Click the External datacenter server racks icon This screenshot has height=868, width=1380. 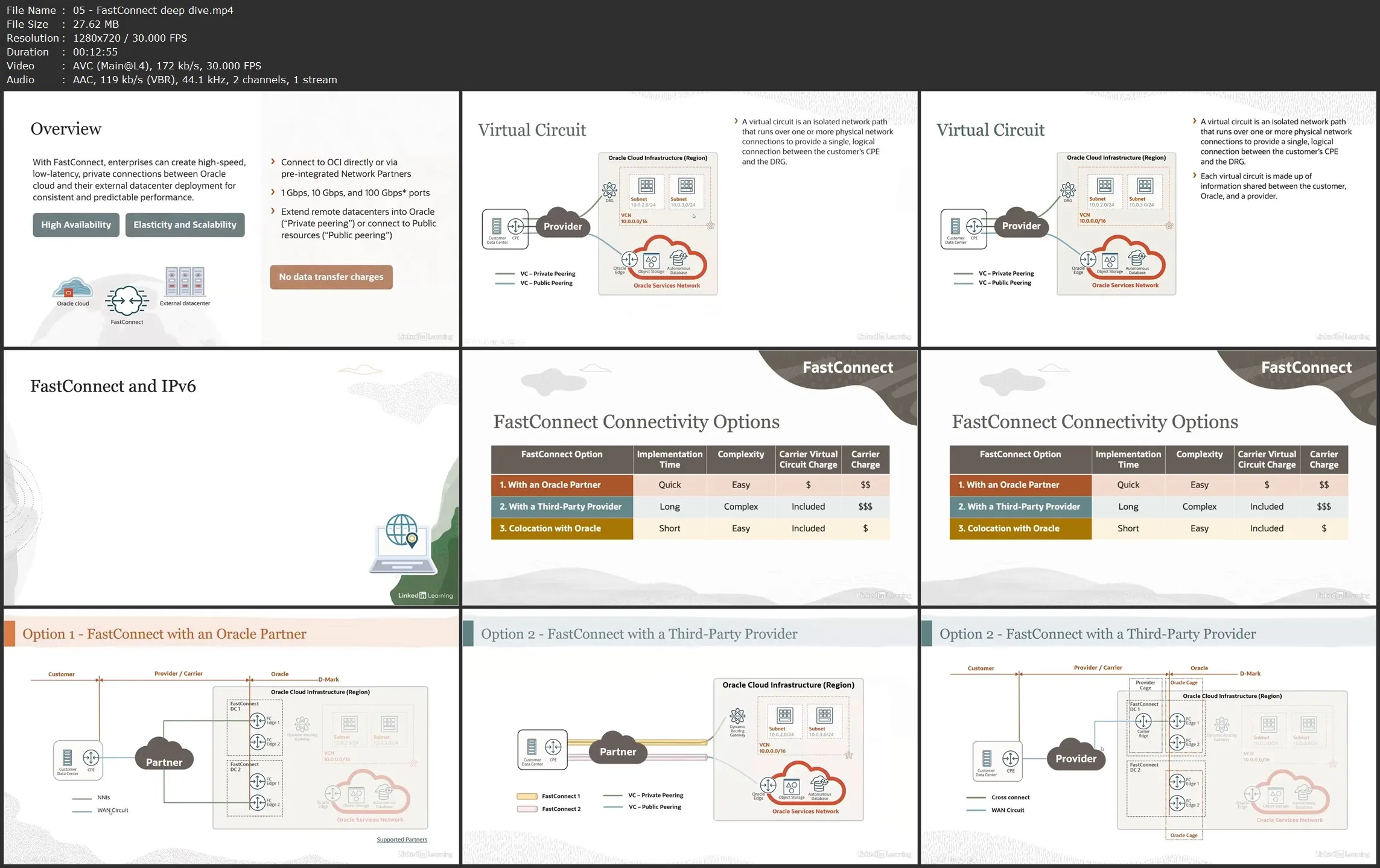pos(185,281)
